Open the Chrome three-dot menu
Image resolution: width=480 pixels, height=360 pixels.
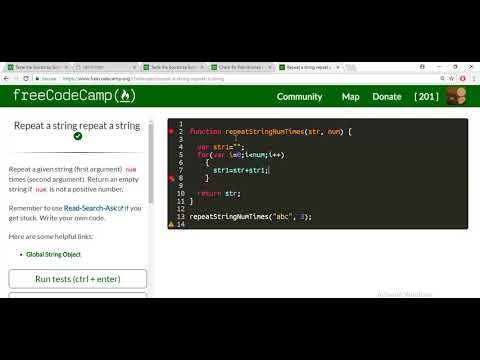pos(473,78)
